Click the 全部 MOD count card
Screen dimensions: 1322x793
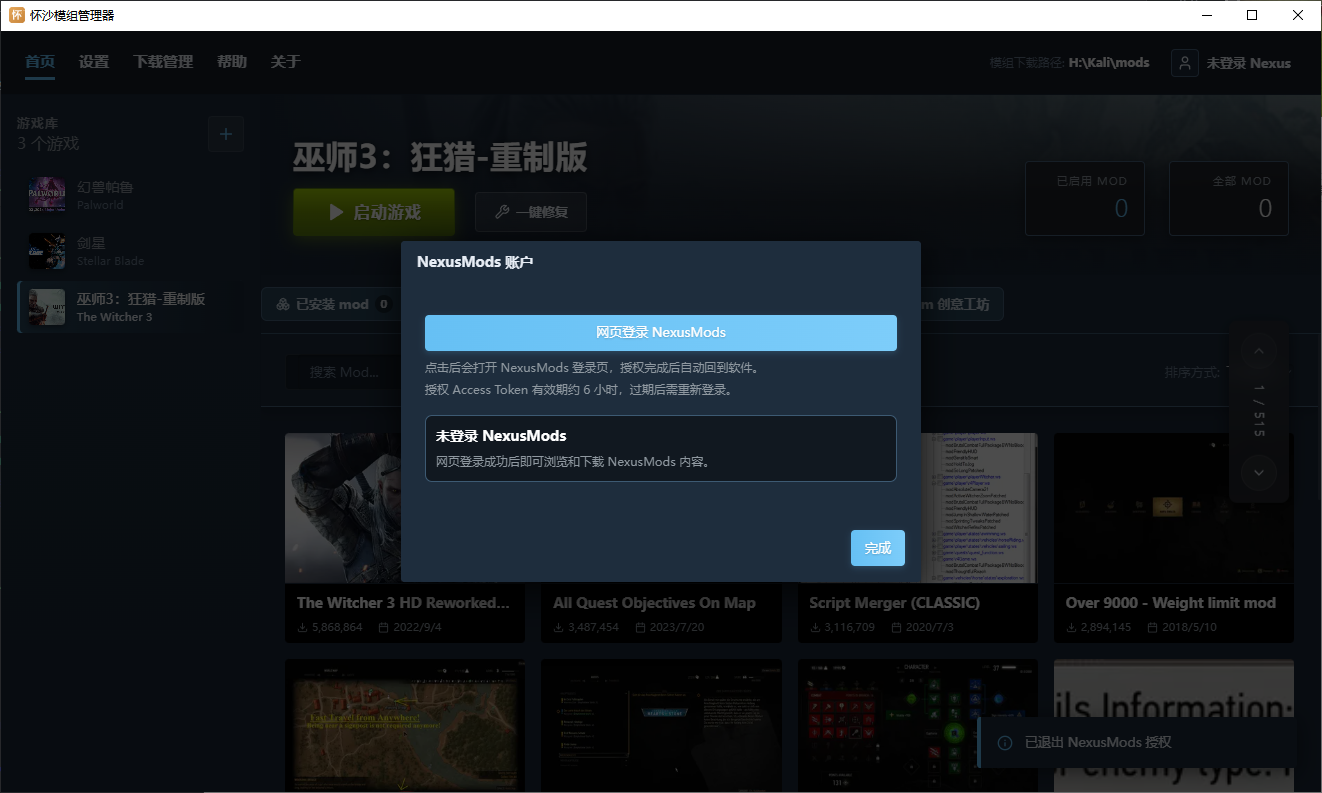tap(1229, 198)
